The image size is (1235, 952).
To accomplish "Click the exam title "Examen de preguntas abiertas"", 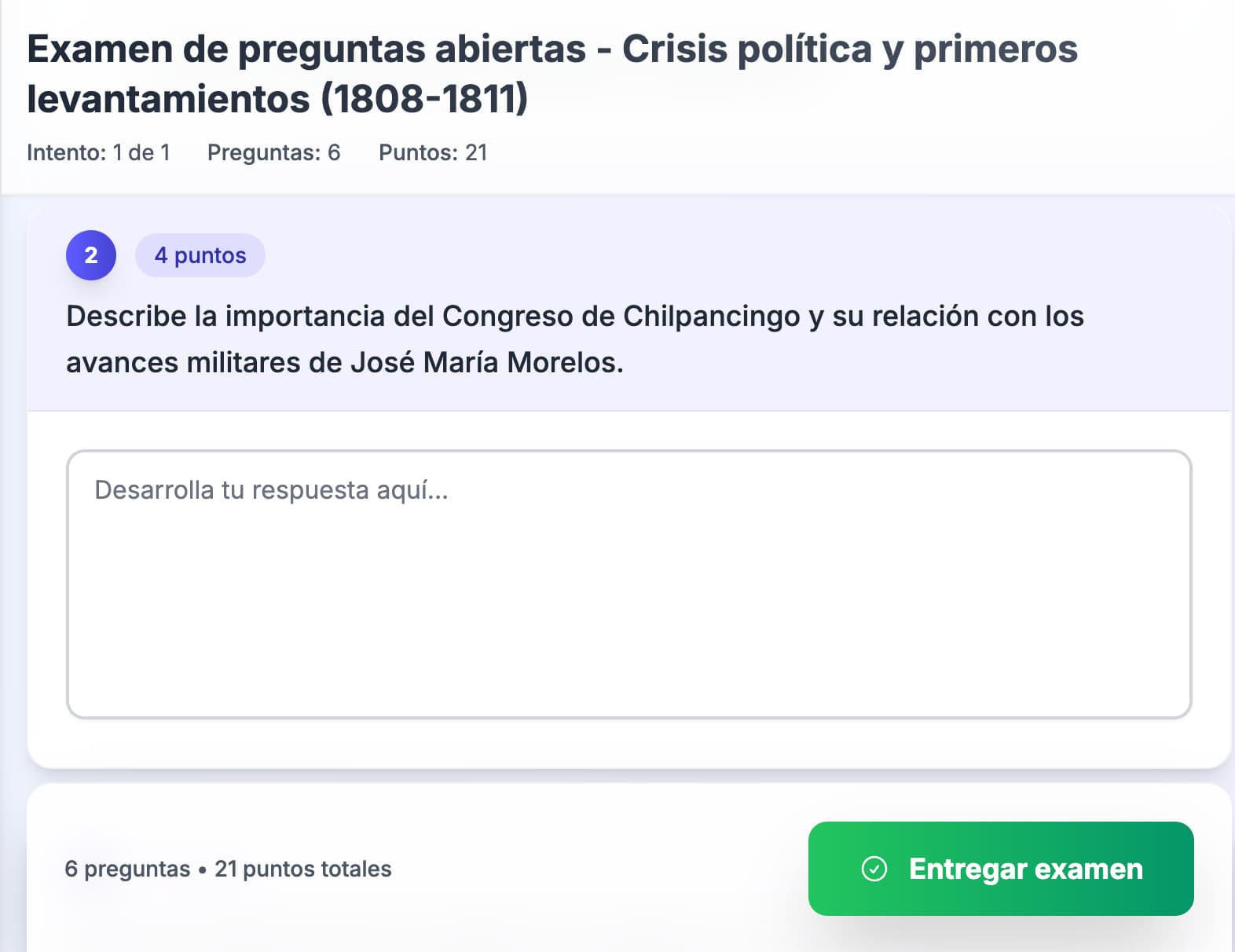I will click(306, 49).
